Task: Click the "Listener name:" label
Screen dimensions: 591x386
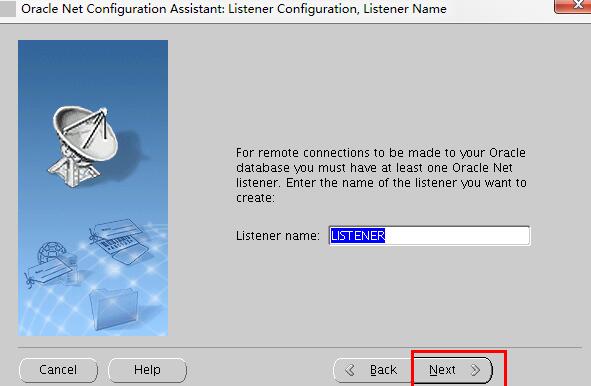Action: (x=278, y=236)
